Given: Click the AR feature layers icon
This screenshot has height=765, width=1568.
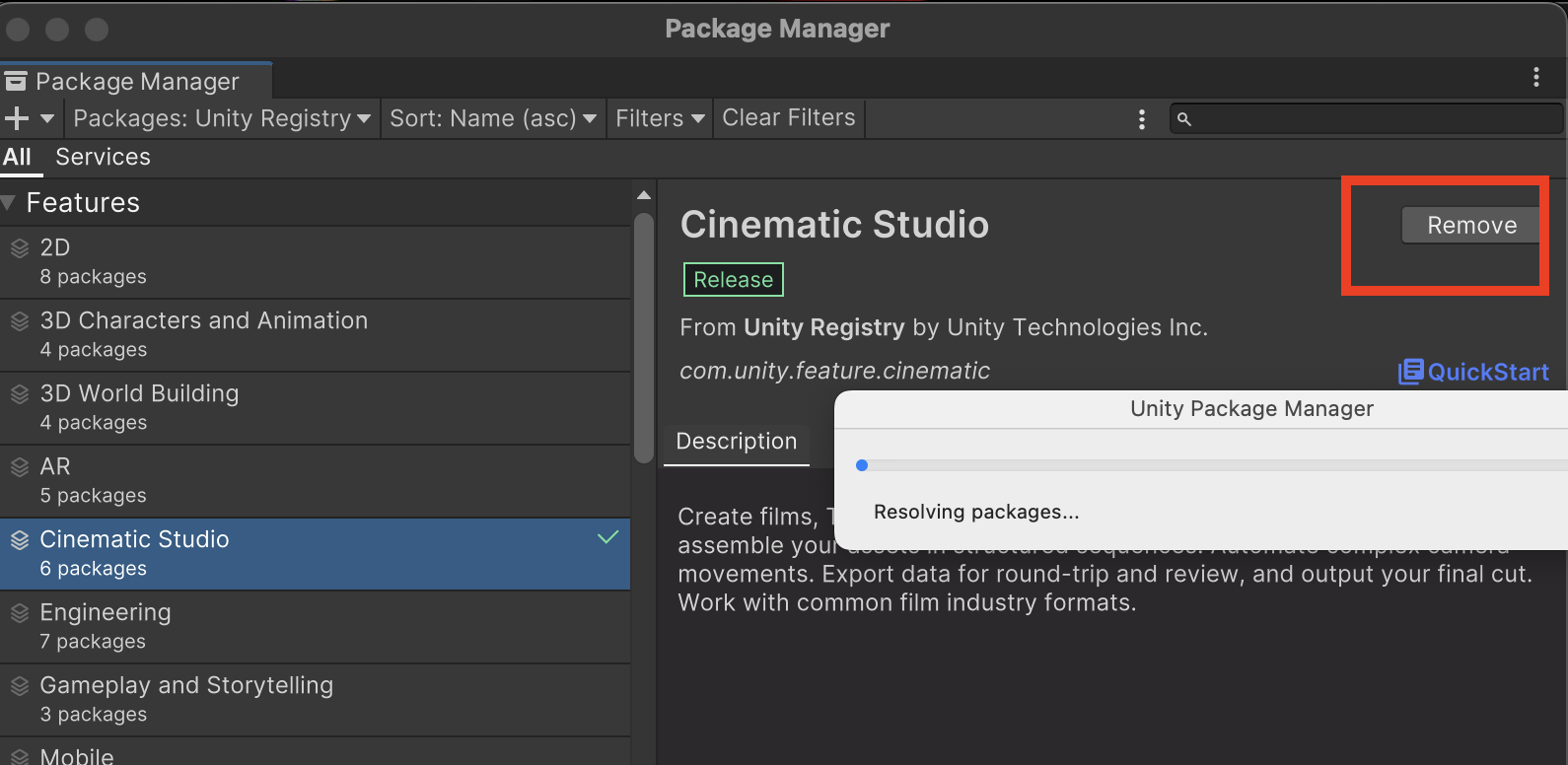Looking at the screenshot, I should pyautogui.click(x=20, y=467).
